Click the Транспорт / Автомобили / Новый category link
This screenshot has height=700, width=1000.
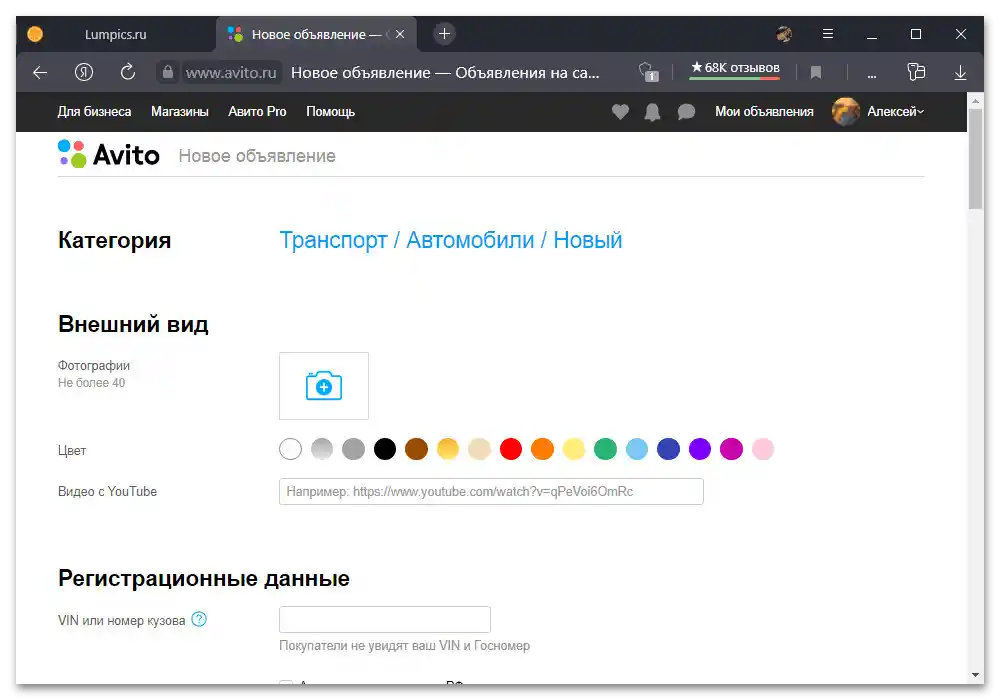tap(451, 240)
